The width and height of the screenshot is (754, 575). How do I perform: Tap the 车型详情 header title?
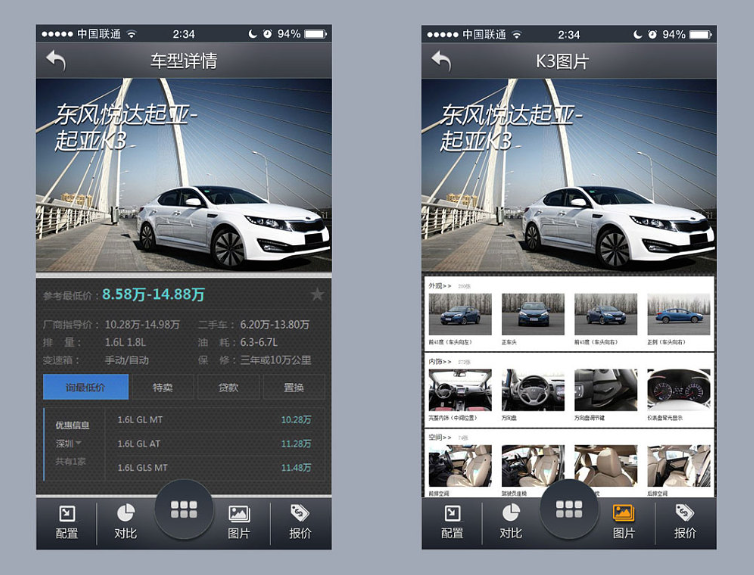(184, 61)
